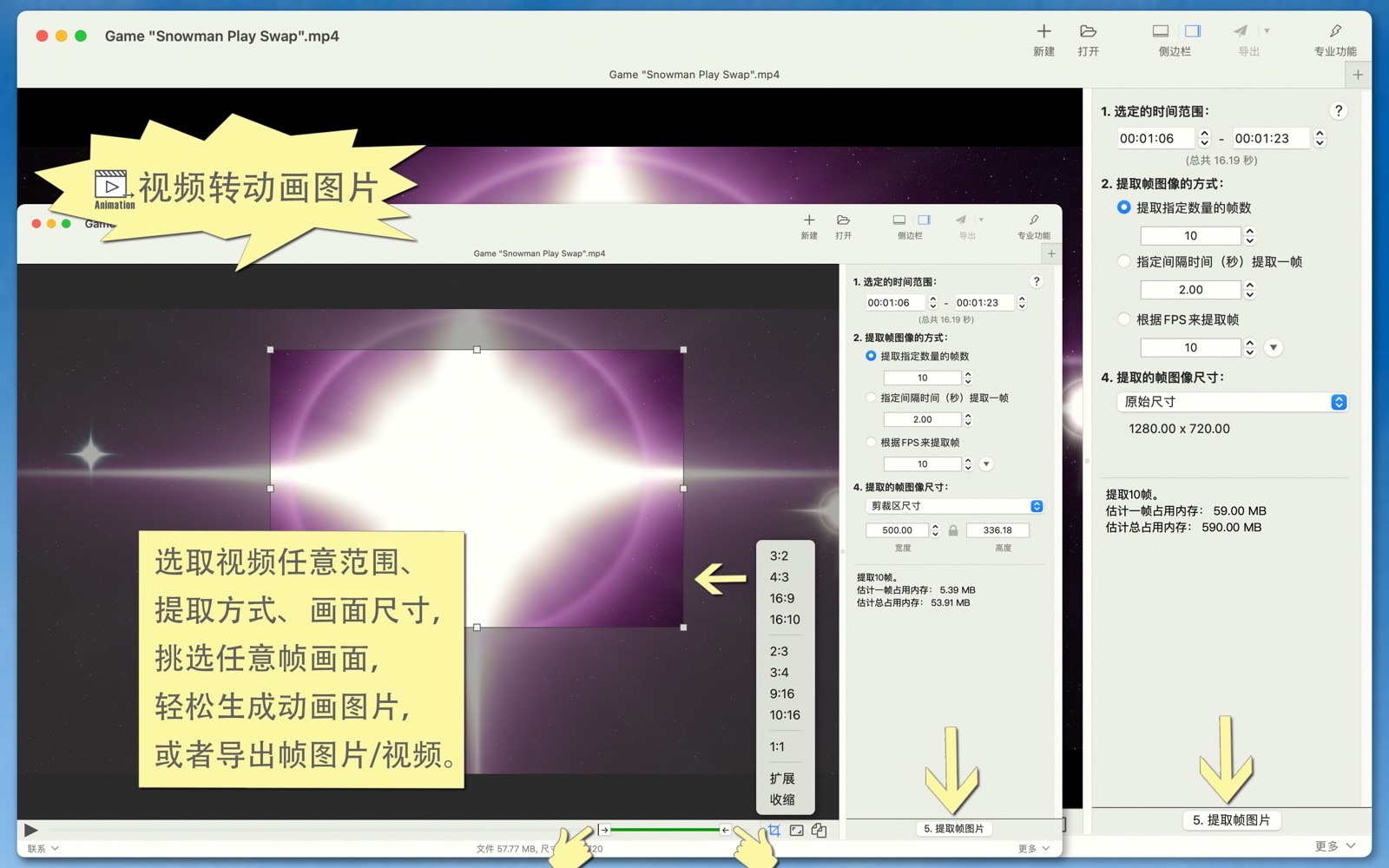Viewport: 1389px width, 868px height.
Task: Click the 新建 (New) icon in the top main toolbar
Action: pyautogui.click(x=1043, y=32)
